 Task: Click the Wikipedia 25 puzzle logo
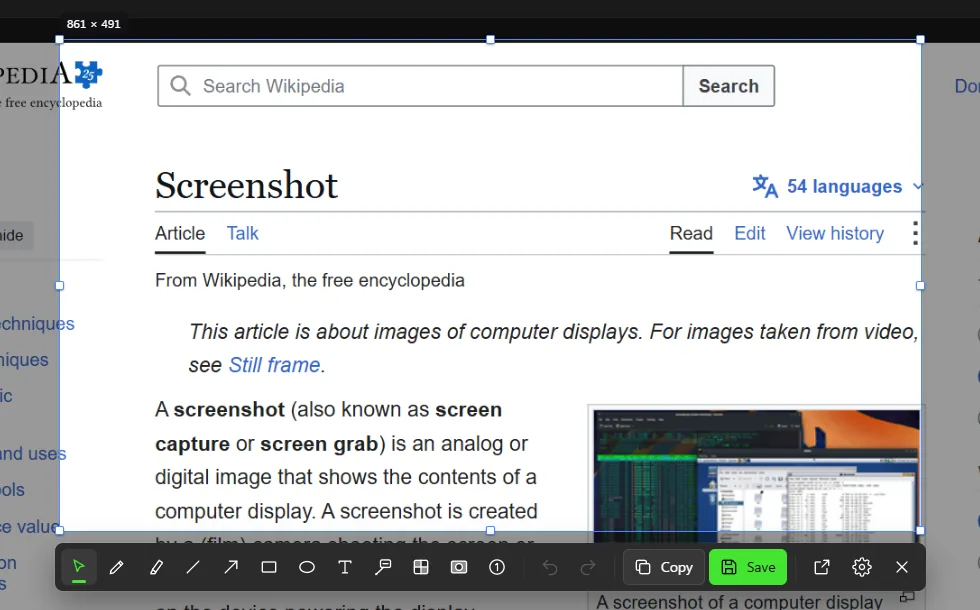point(89,74)
